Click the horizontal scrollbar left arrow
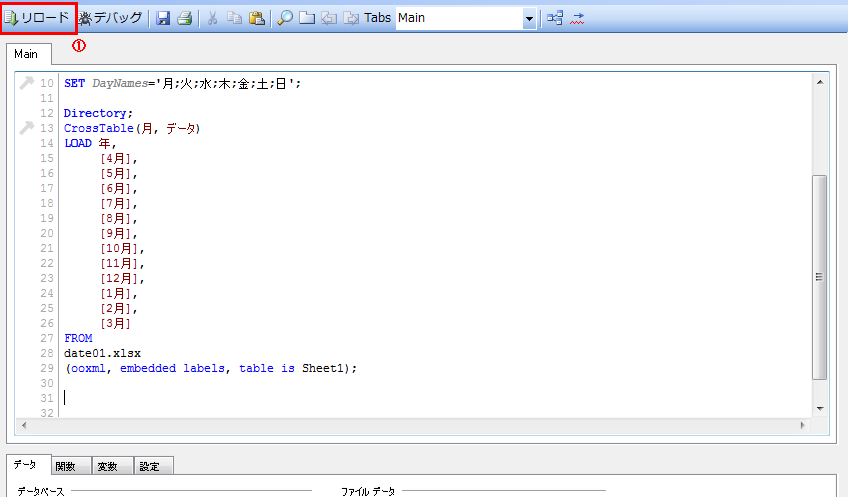The height and width of the screenshot is (497, 848). [x=24, y=425]
